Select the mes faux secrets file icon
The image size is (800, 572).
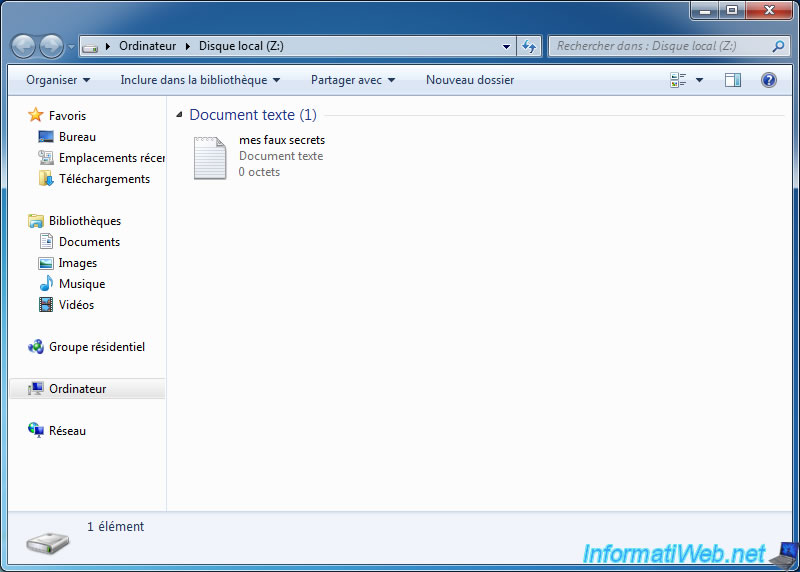[210, 158]
